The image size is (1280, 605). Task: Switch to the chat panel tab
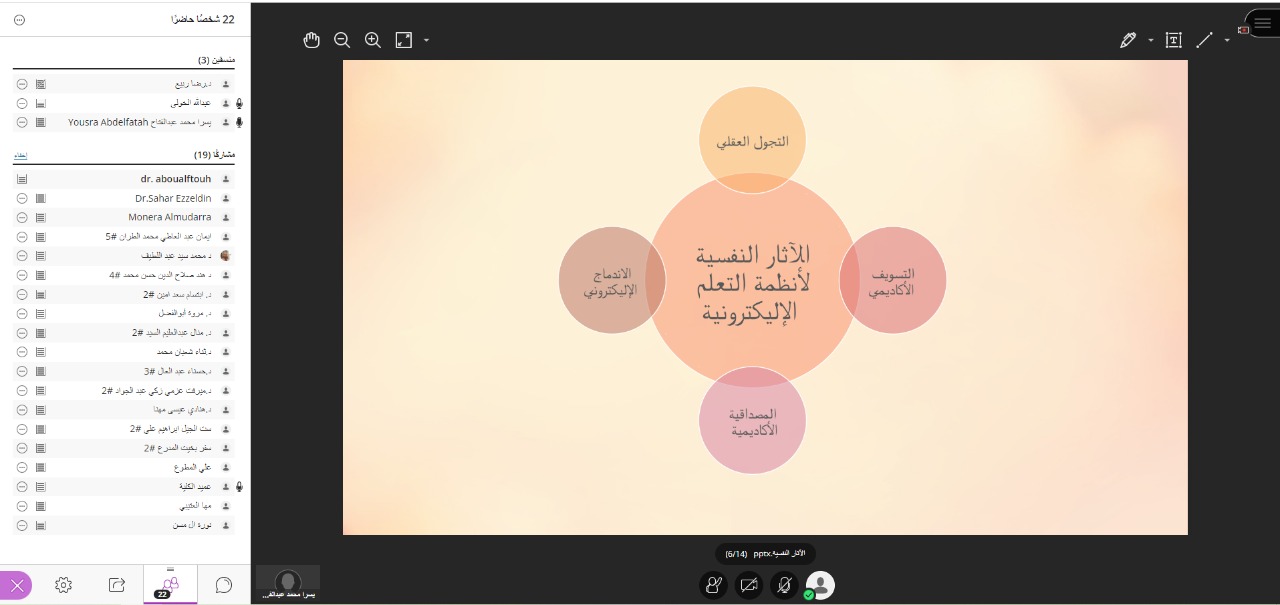click(224, 585)
